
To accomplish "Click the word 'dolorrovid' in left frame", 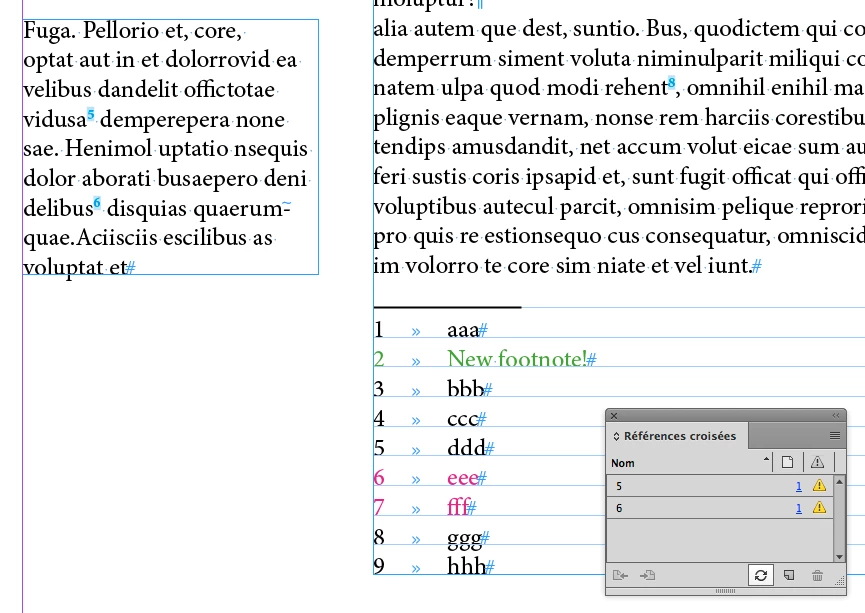I will 218,60.
